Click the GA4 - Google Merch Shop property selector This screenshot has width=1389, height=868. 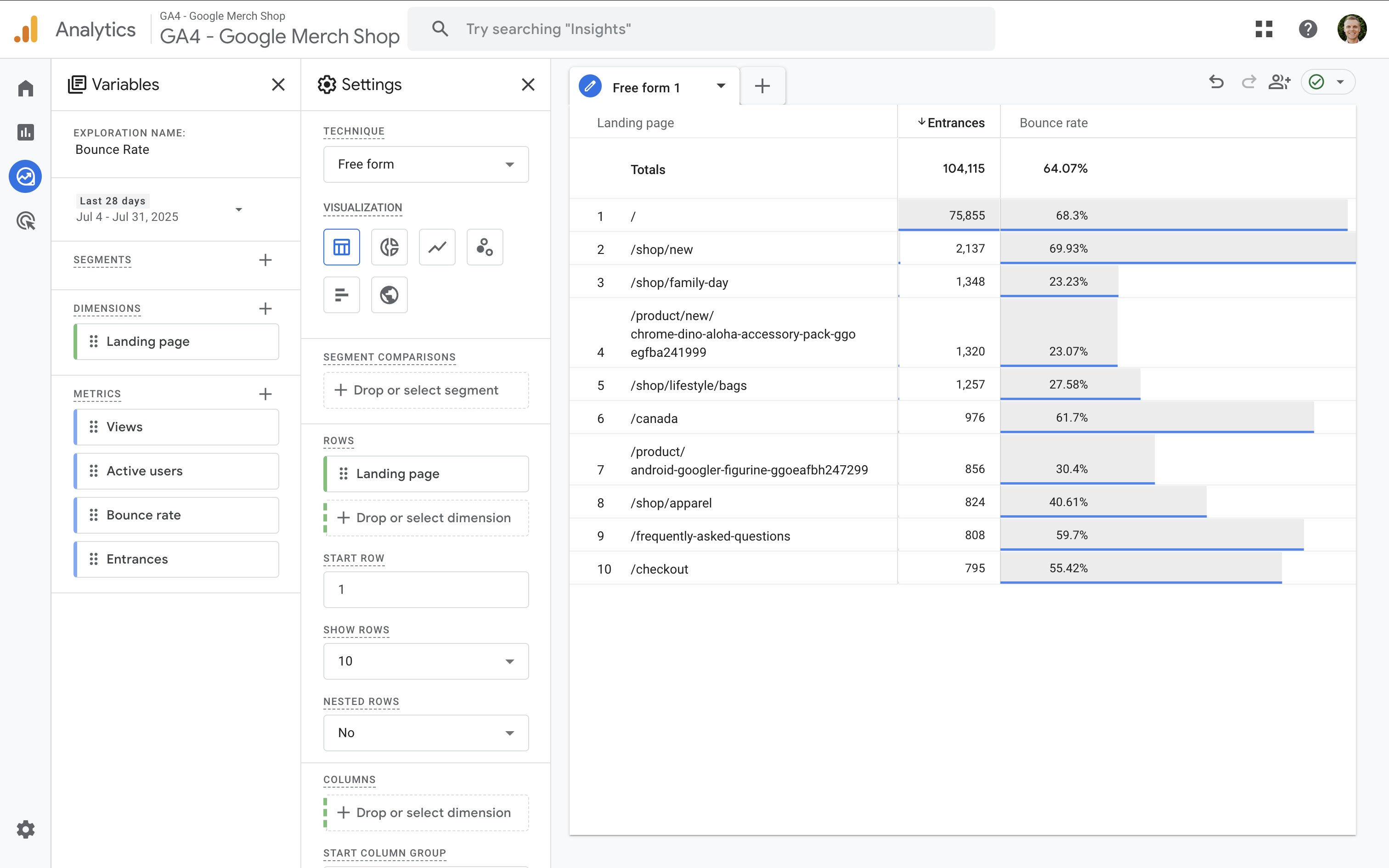(x=280, y=28)
